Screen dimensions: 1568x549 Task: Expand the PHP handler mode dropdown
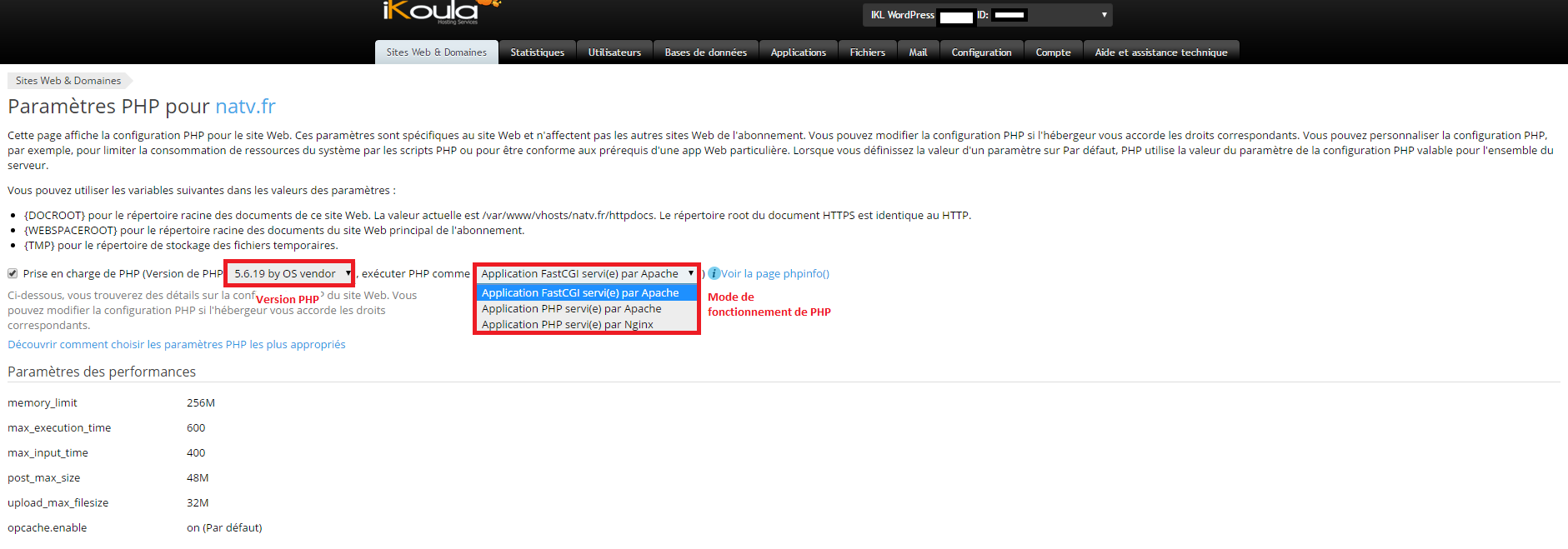pyautogui.click(x=587, y=274)
